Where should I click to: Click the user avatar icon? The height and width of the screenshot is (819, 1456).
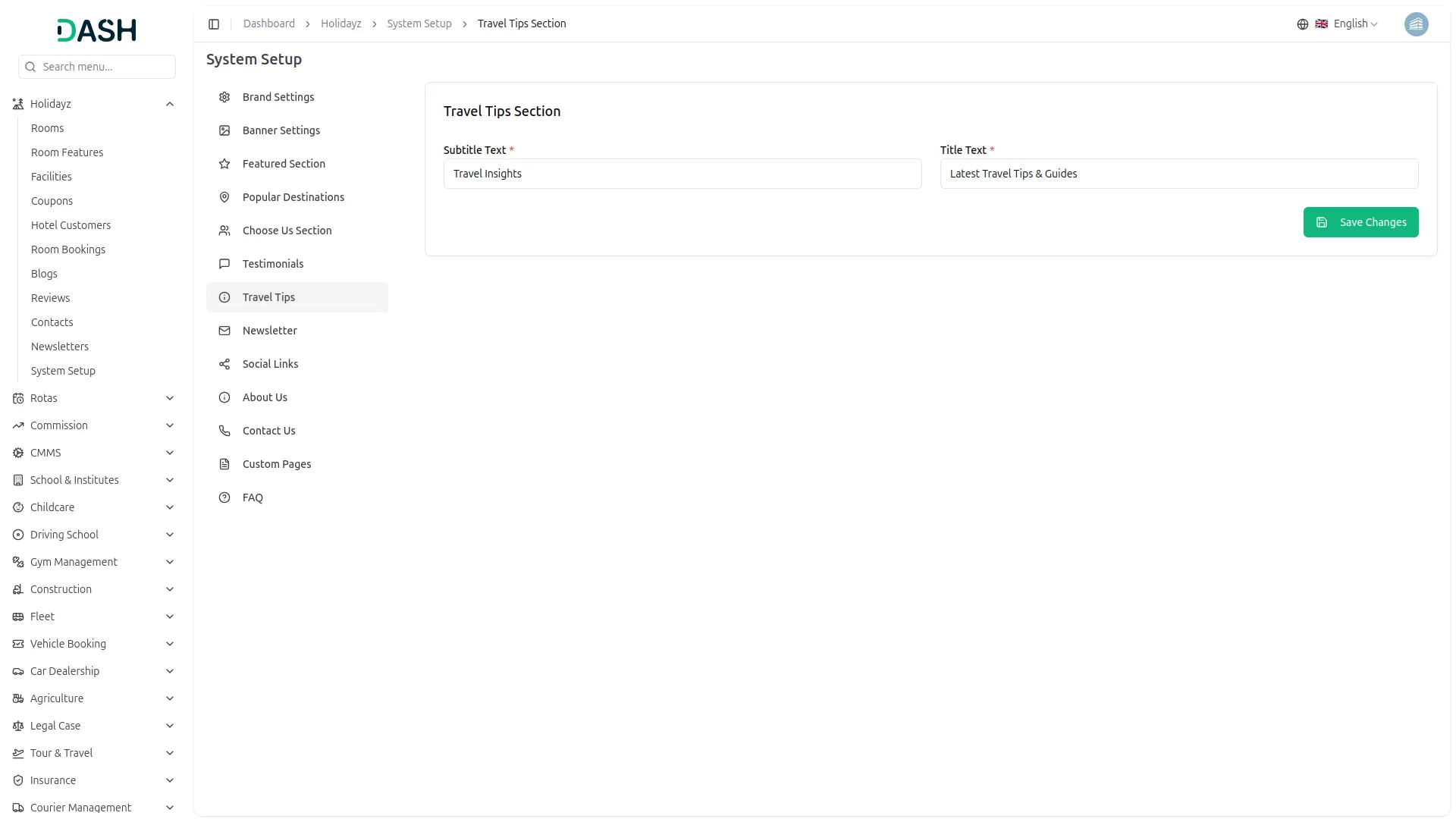pos(1416,24)
